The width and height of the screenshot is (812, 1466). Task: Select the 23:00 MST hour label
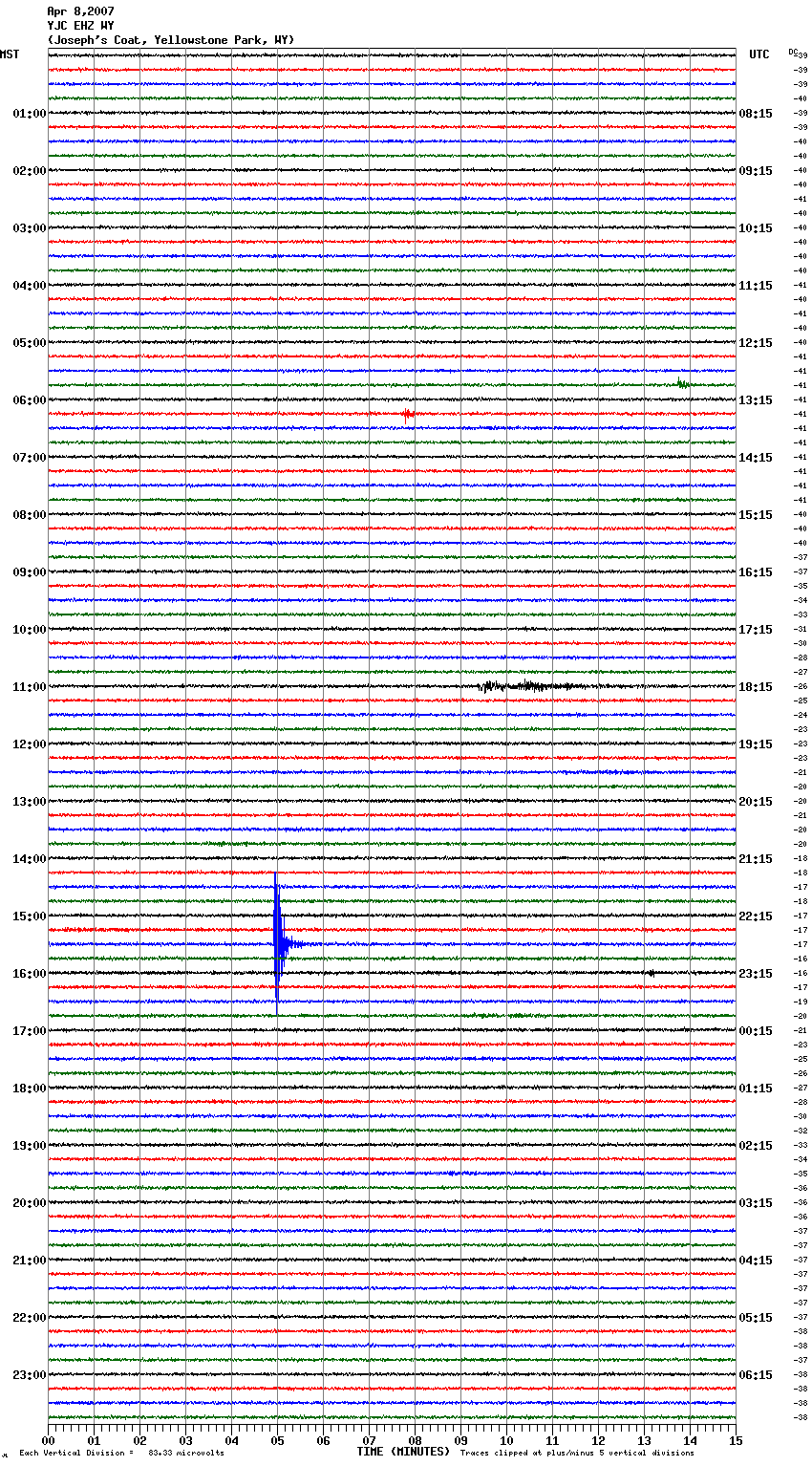click(30, 1375)
